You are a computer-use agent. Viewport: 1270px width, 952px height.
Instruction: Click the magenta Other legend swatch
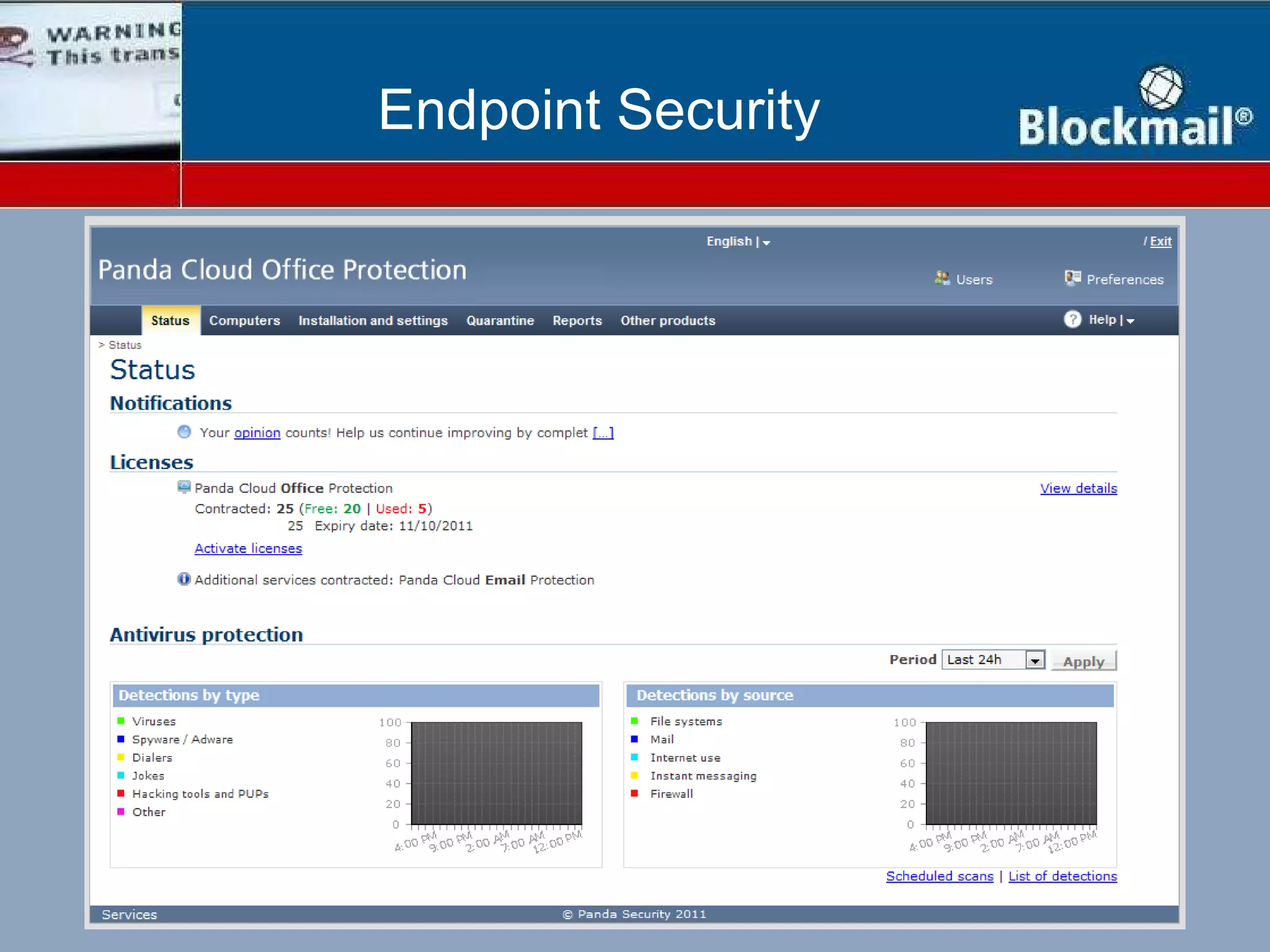point(121,811)
